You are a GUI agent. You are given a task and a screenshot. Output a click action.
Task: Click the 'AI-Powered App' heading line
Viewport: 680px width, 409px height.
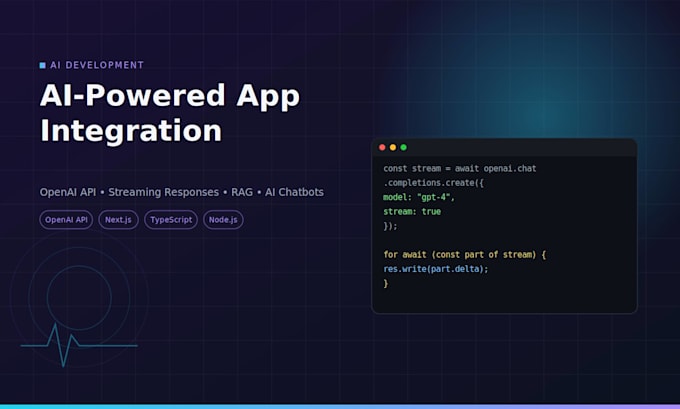[x=170, y=96]
